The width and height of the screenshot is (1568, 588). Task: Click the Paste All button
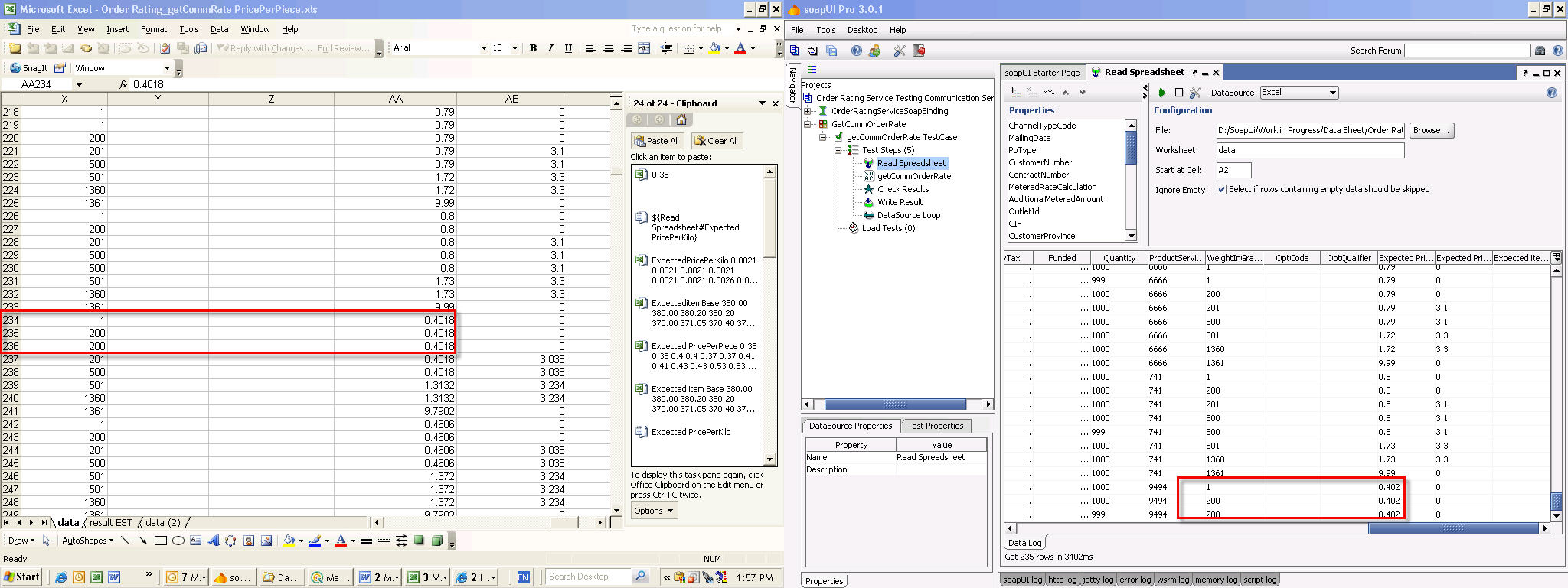point(656,141)
